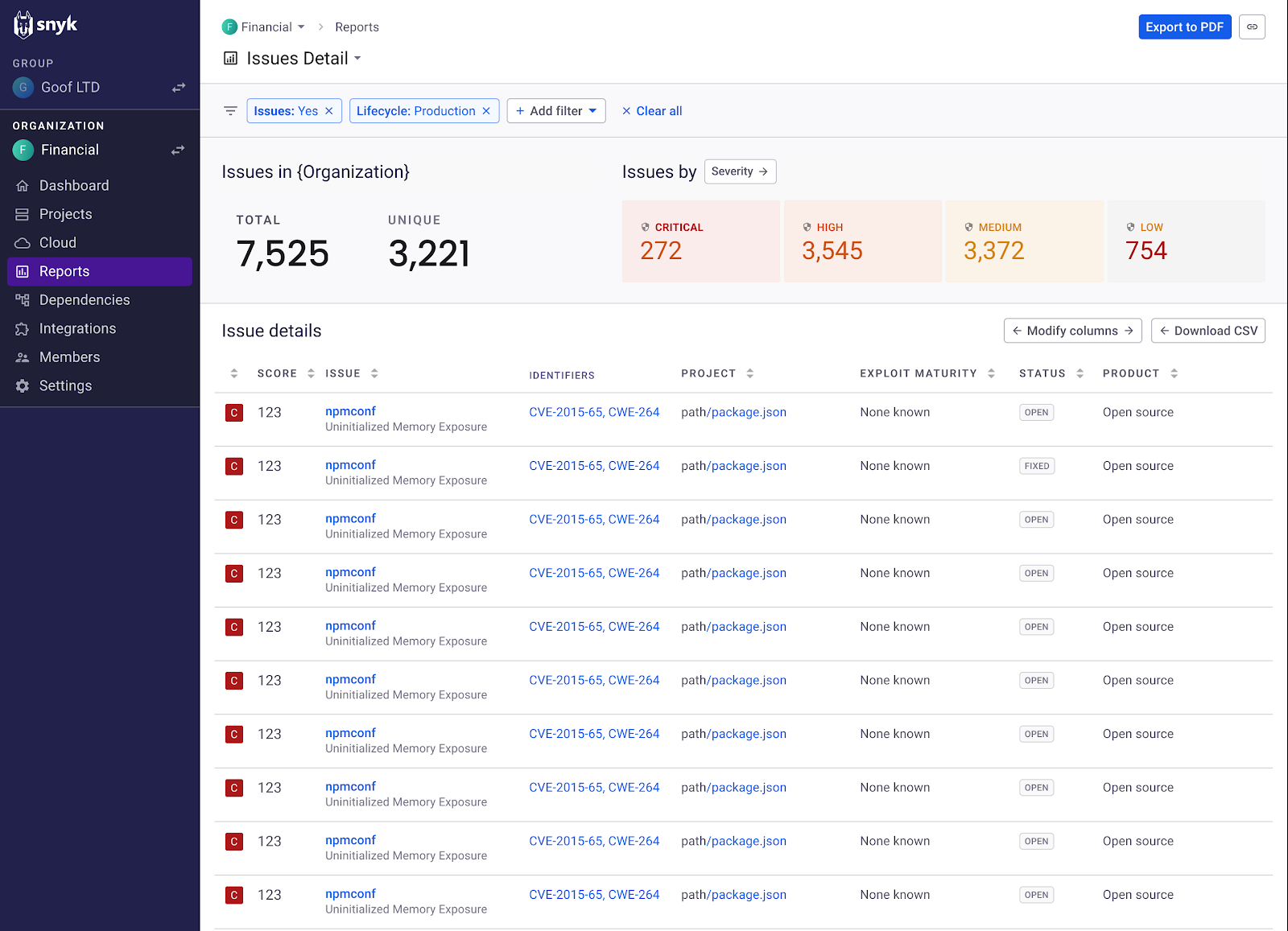Click the Issue details heading

[271, 331]
